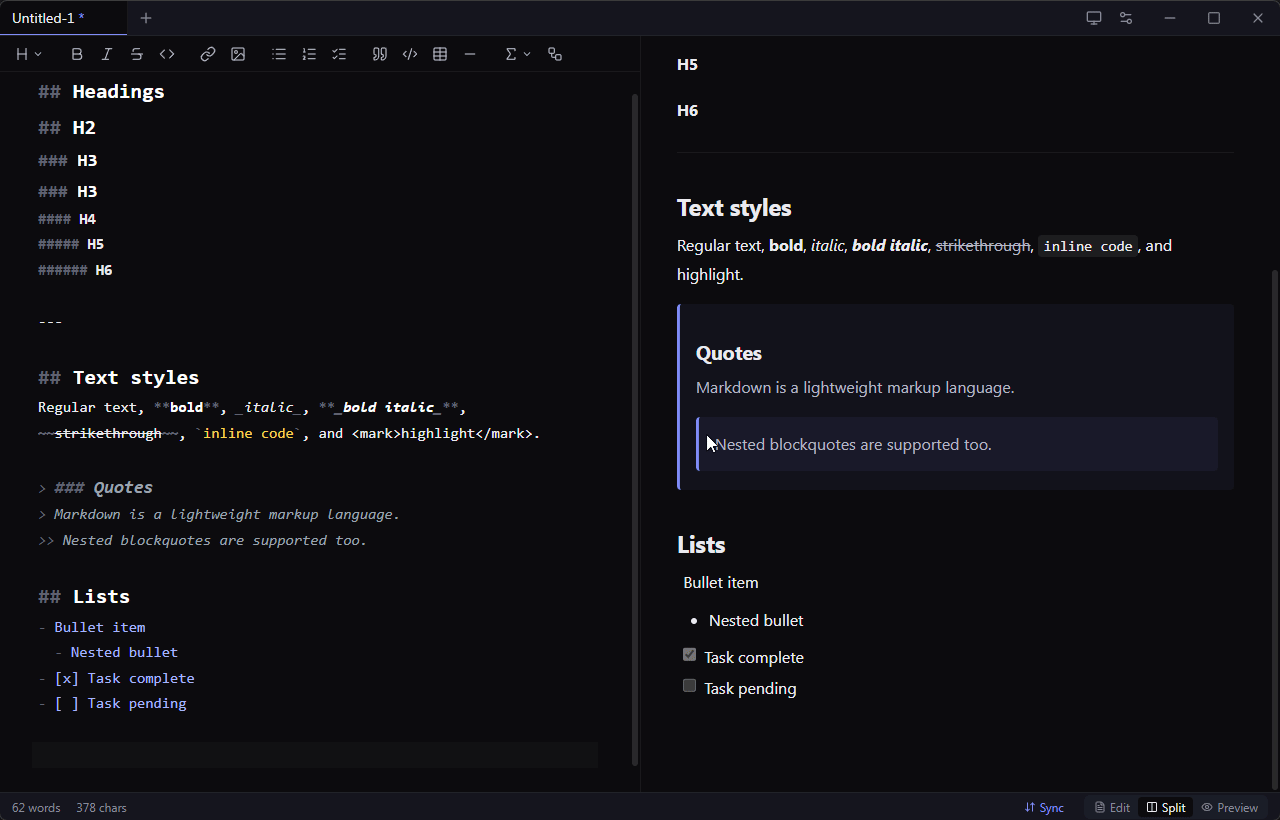Screen dimensions: 1280x820
Task: Create a bulleted list from the toolbar
Action: (x=279, y=54)
